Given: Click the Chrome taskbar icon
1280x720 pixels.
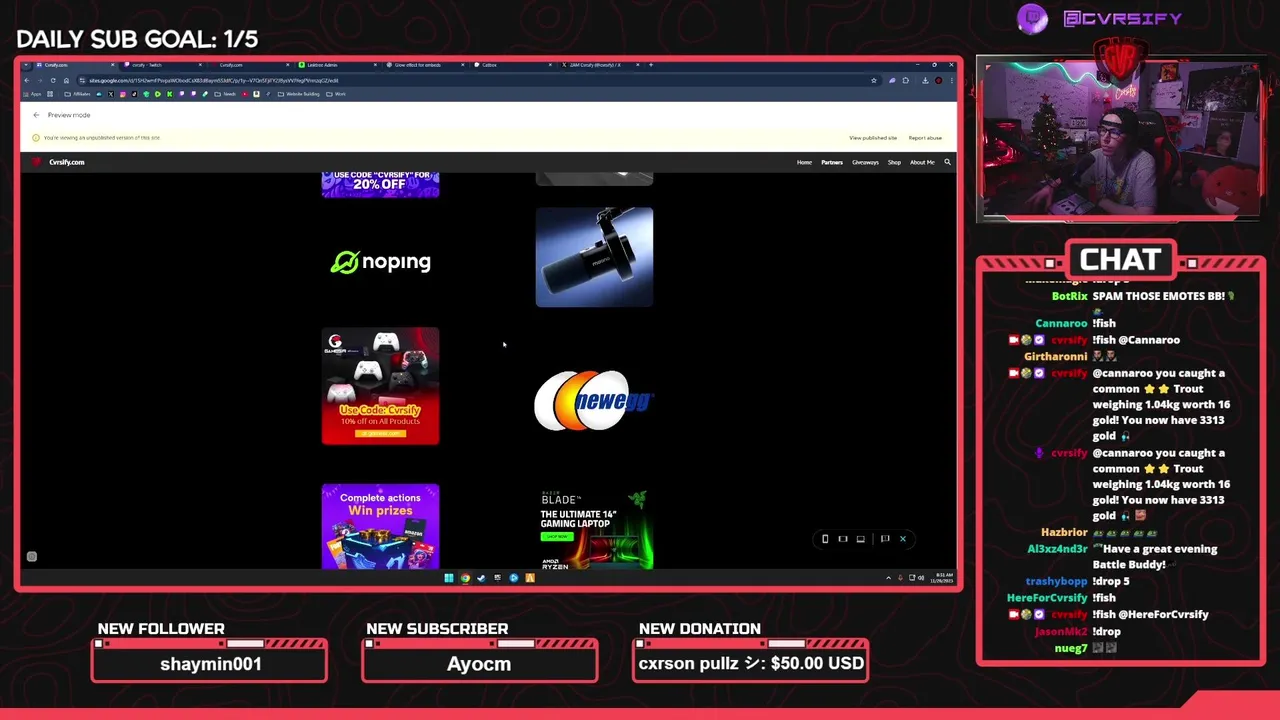Looking at the screenshot, I should coord(465,578).
